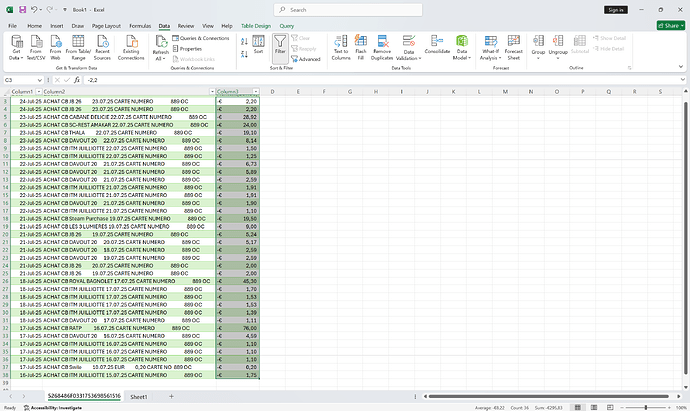The height and width of the screenshot is (411, 690).
Task: Open the Review tab
Action: [186, 26]
